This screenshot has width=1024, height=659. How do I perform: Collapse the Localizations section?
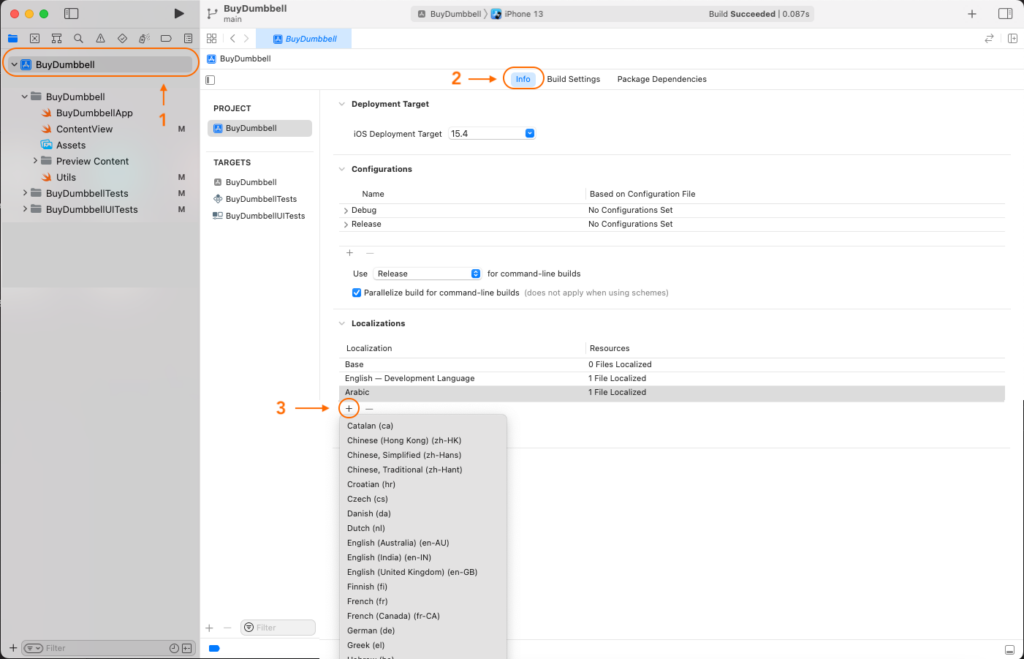click(342, 323)
